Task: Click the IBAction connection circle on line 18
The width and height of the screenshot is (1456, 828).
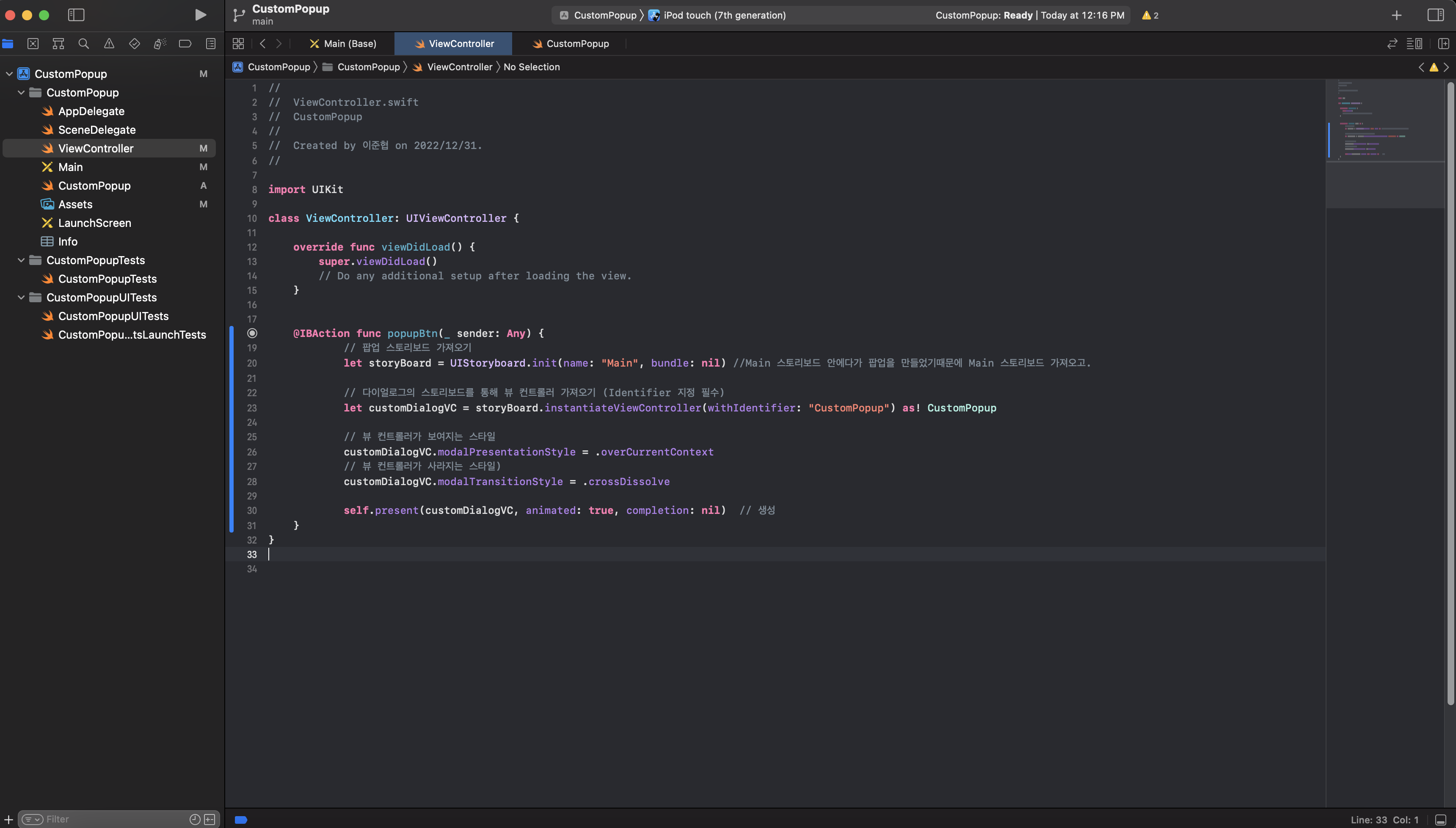Action: pos(252,333)
